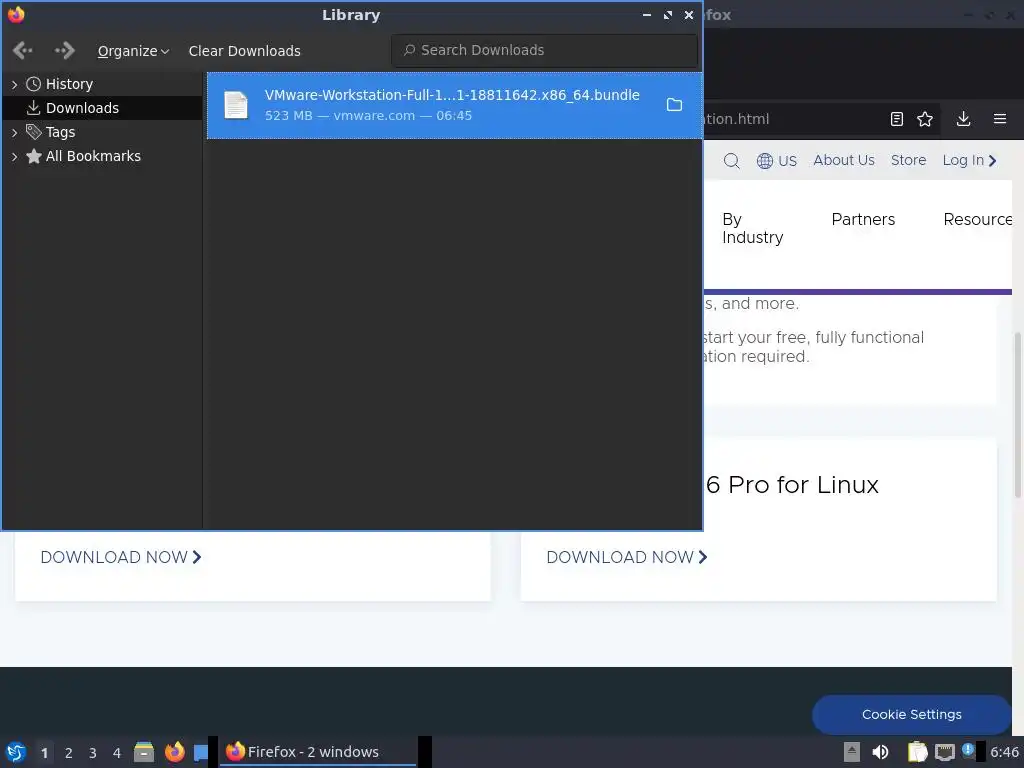Open the Organize menu
Viewport: 1024px width, 768px height.
point(133,51)
